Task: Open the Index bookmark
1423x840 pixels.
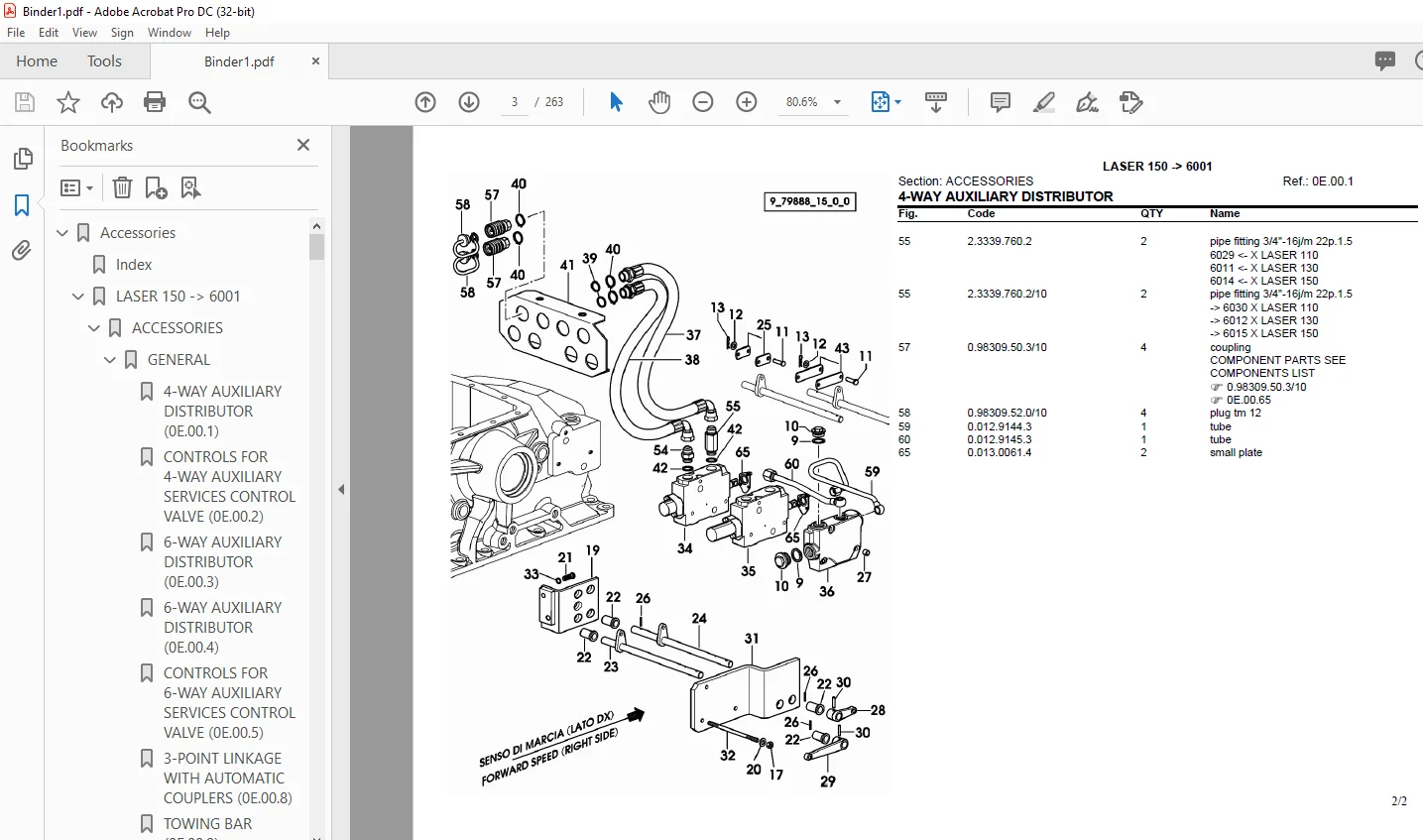Action: click(134, 265)
